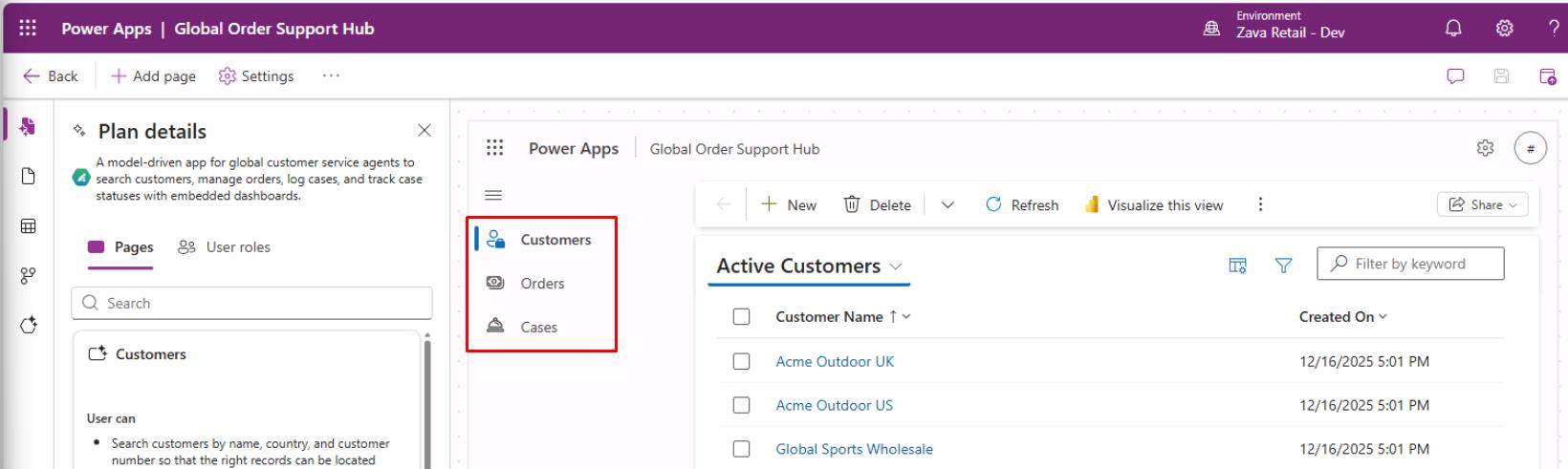The image size is (1568, 469).
Task: Open the Automation flow icon in left rail
Action: coord(28,276)
